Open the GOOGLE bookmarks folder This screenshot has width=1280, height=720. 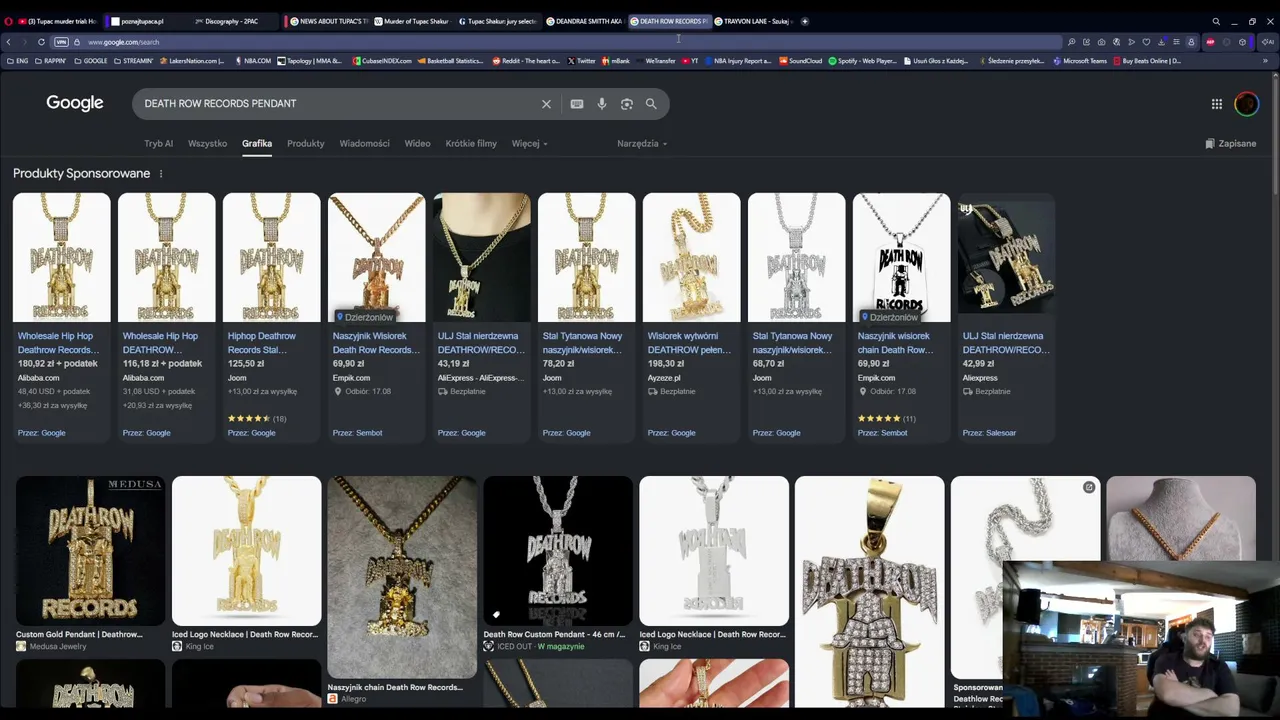[91, 61]
